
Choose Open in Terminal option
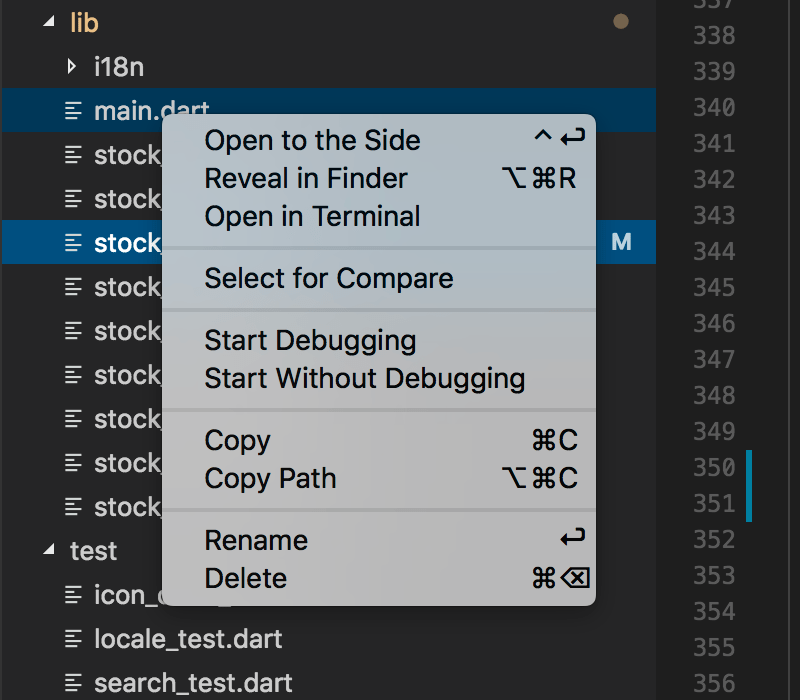coord(312,217)
